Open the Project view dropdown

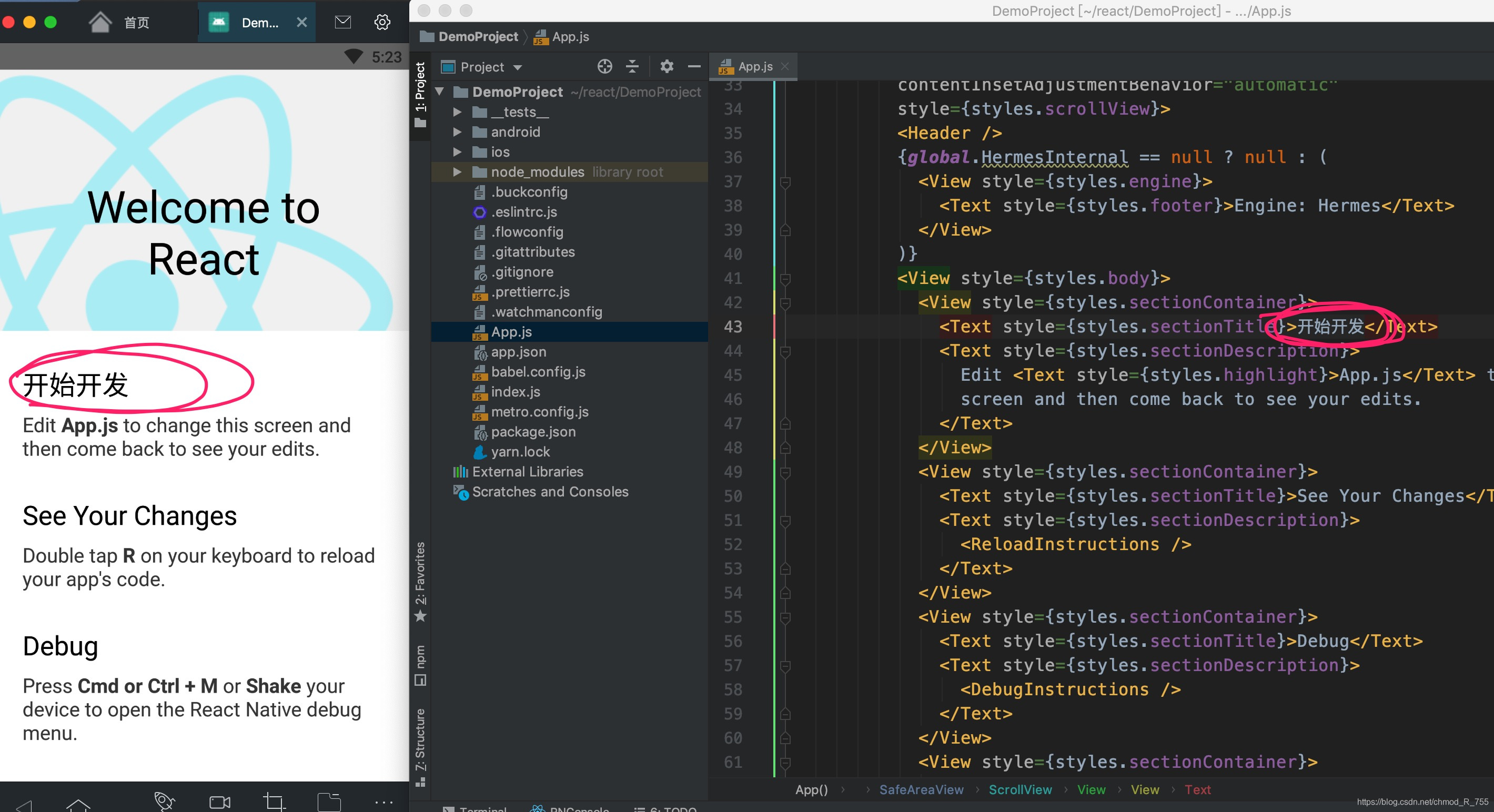(x=490, y=67)
